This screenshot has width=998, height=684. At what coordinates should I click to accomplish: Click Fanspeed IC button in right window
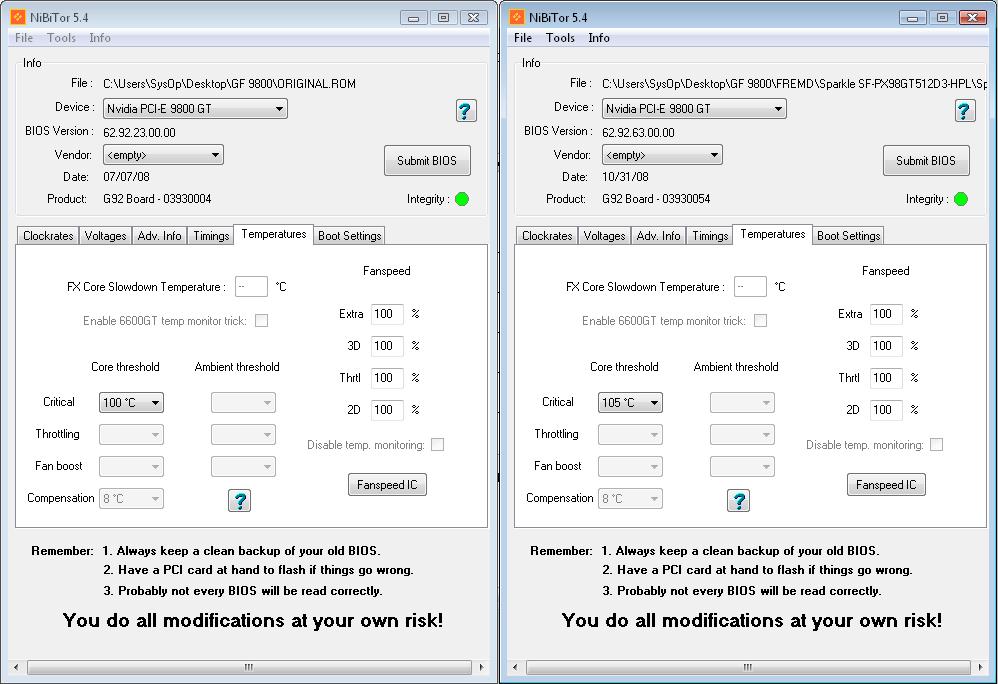pos(886,485)
